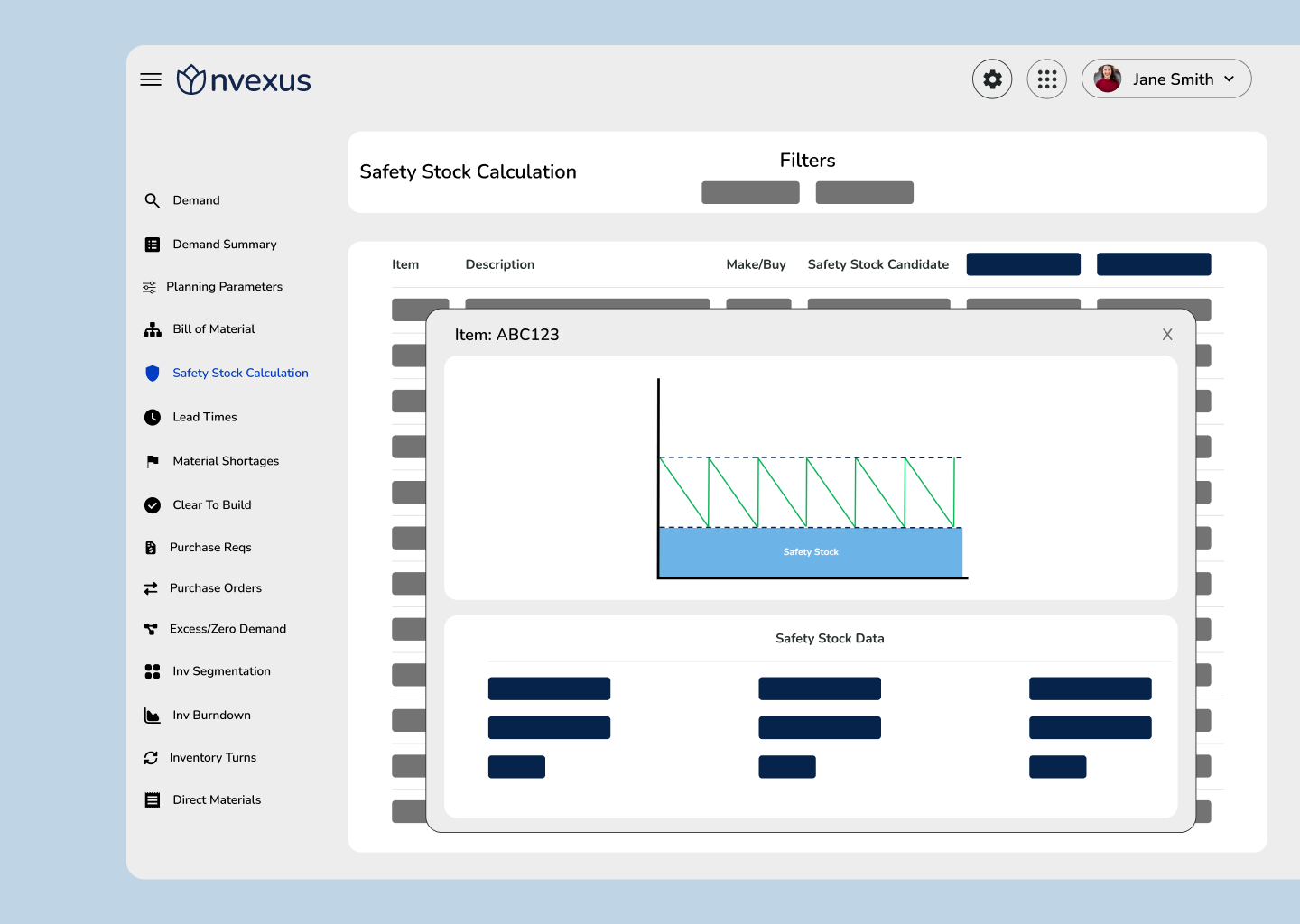Go to Demand Summary page
Screen dimensions: 1300x924
point(225,245)
